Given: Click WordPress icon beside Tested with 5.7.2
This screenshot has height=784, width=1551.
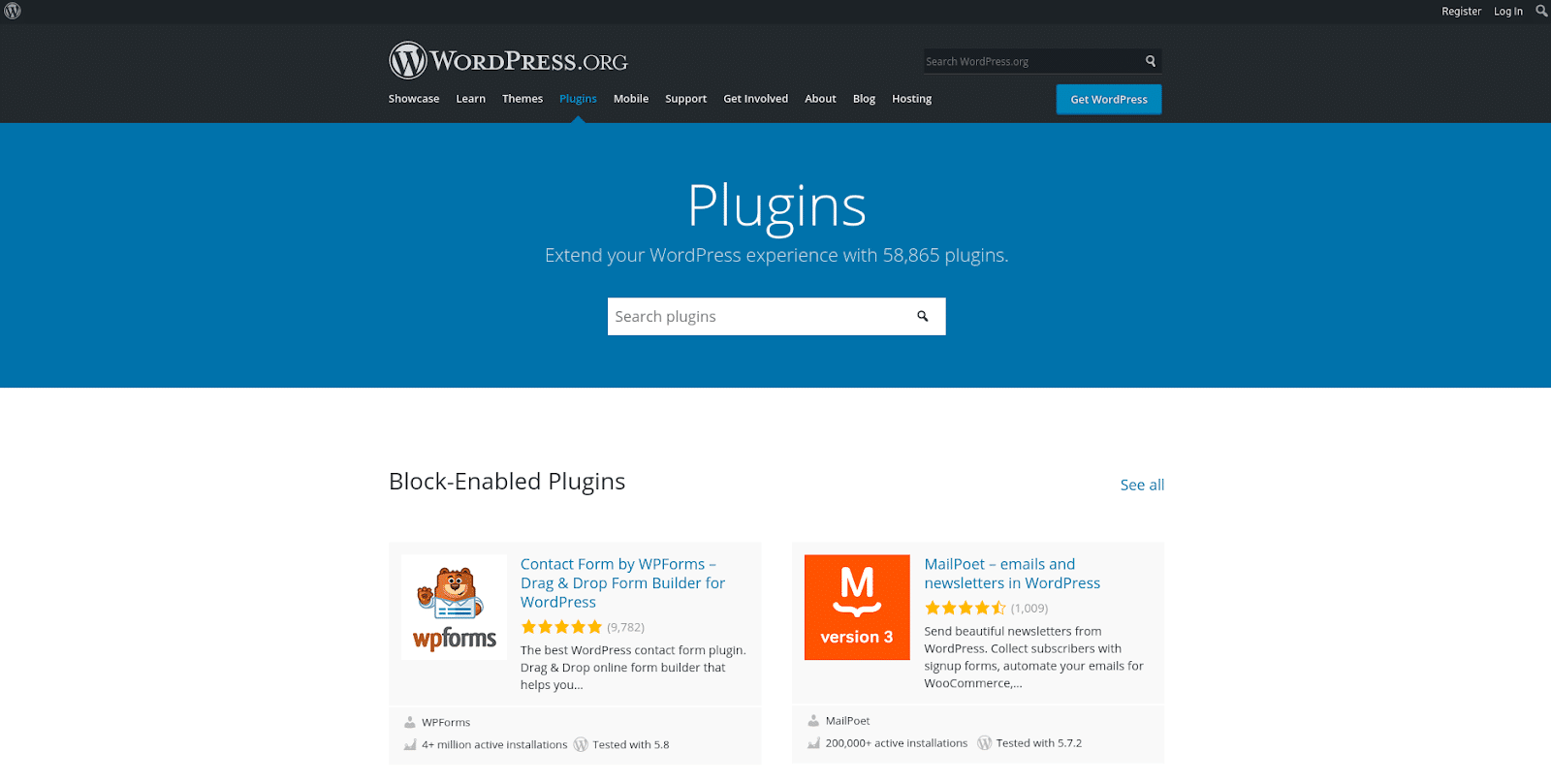Looking at the screenshot, I should (x=985, y=743).
